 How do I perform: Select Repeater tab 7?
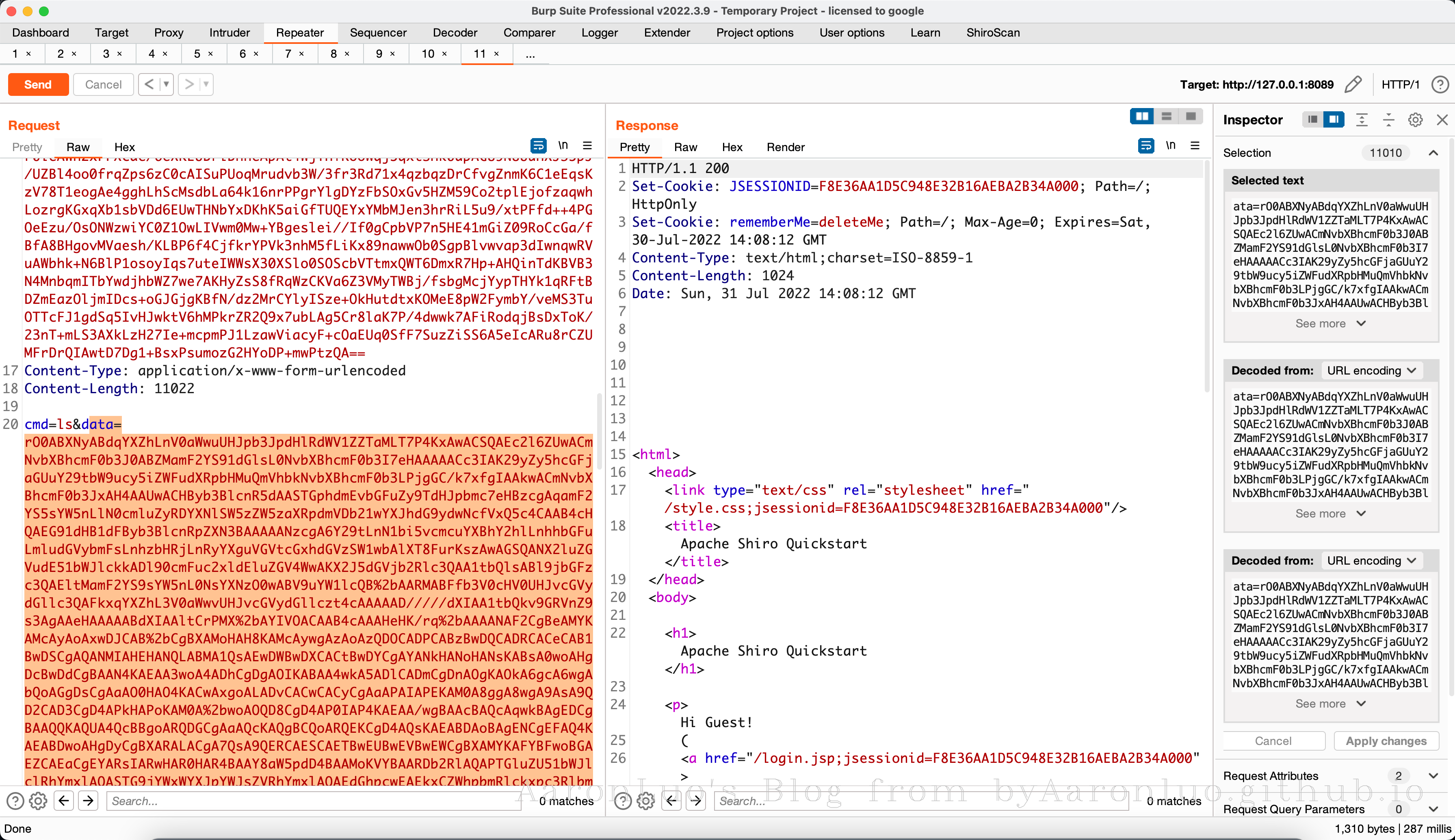pos(288,54)
